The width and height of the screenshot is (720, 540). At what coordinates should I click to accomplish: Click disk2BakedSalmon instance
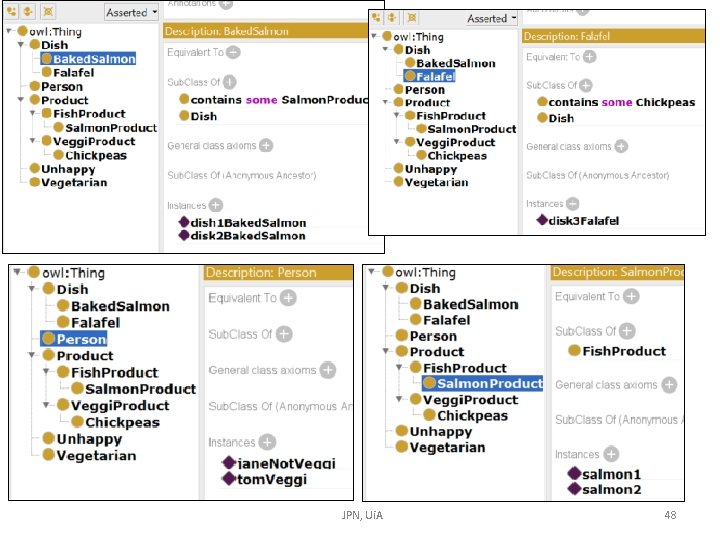pyautogui.click(x=242, y=236)
